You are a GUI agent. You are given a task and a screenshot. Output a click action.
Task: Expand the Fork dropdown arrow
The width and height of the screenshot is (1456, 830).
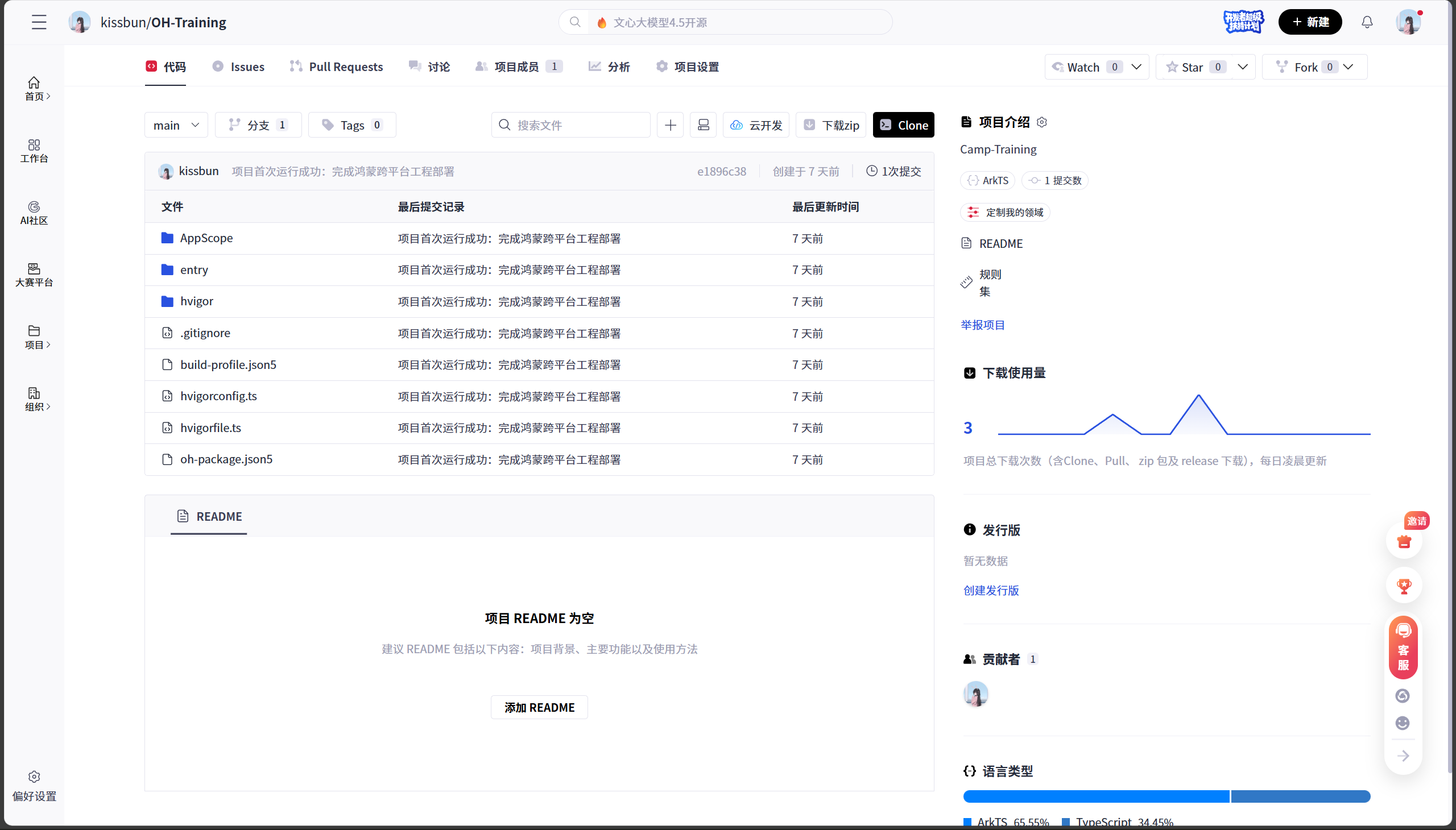1348,67
